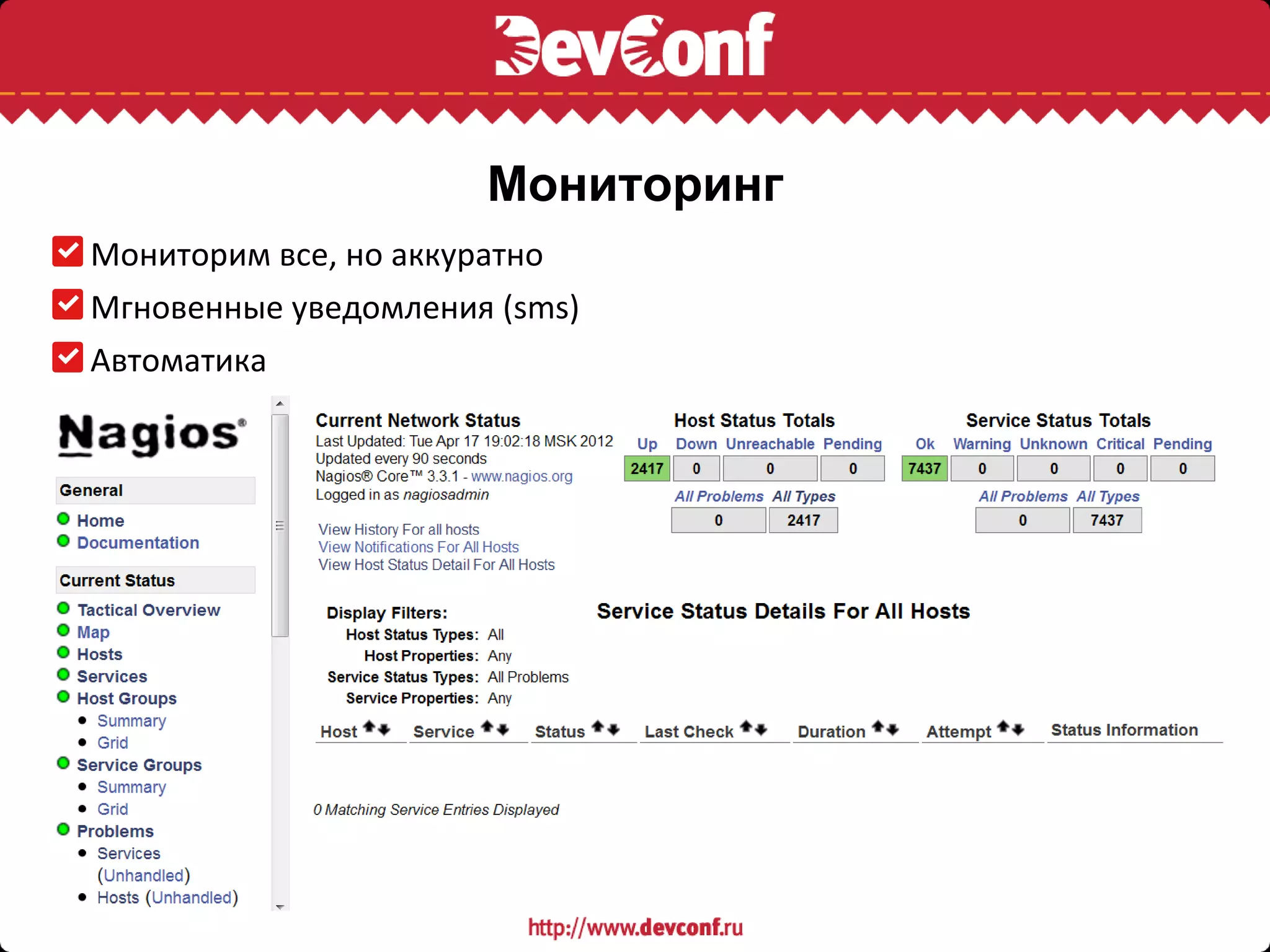The height and width of the screenshot is (952, 1270).
Task: Click the green bullet beside Map
Action: coord(63,630)
